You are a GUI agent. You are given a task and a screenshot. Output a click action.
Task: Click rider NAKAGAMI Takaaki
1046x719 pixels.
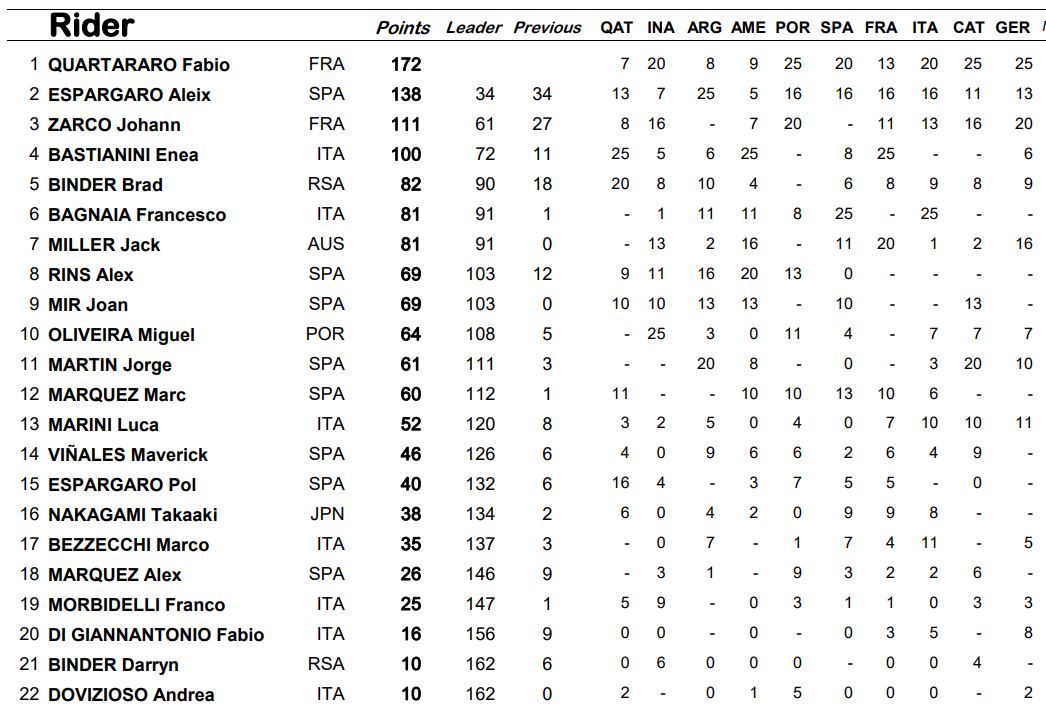tap(132, 515)
